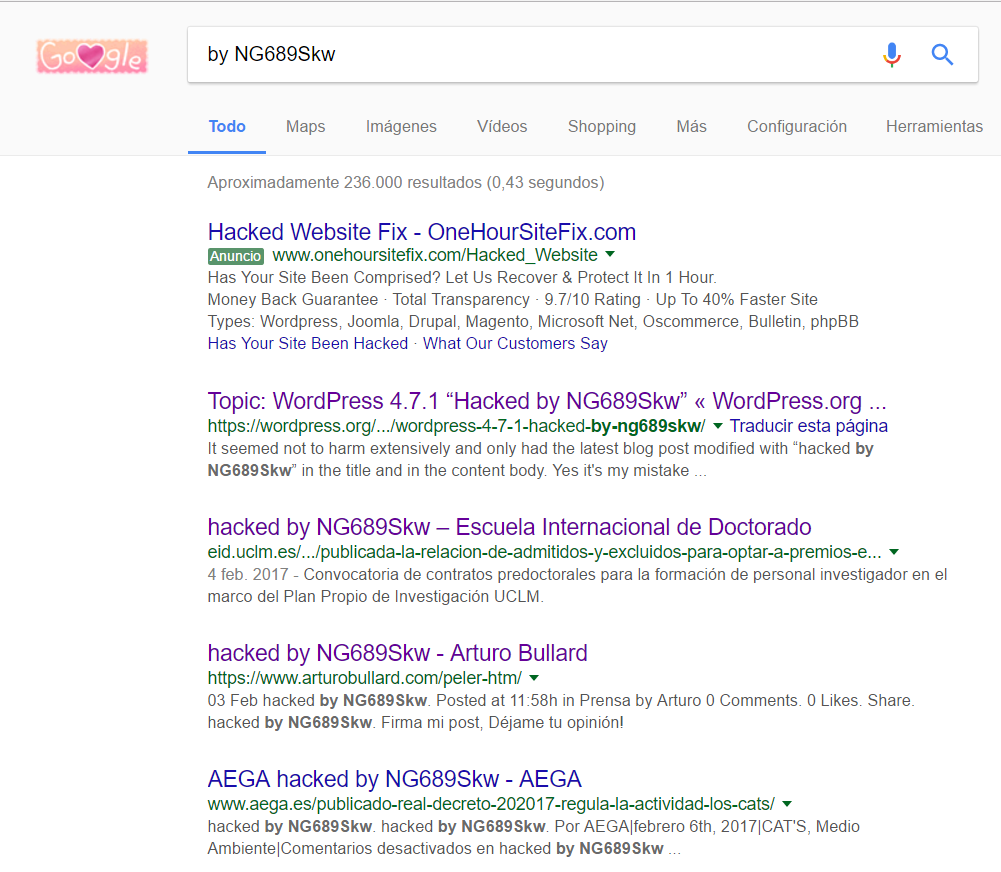Open the Herramientas options
Viewport: 1001px width, 872px height.
coord(935,126)
